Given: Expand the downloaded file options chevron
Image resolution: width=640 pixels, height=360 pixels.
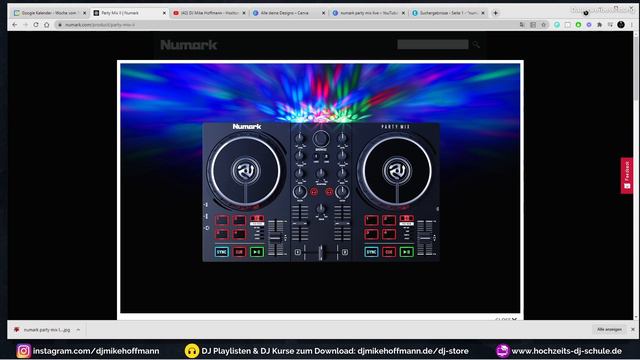Looking at the screenshot, I should pyautogui.click(x=78, y=329).
